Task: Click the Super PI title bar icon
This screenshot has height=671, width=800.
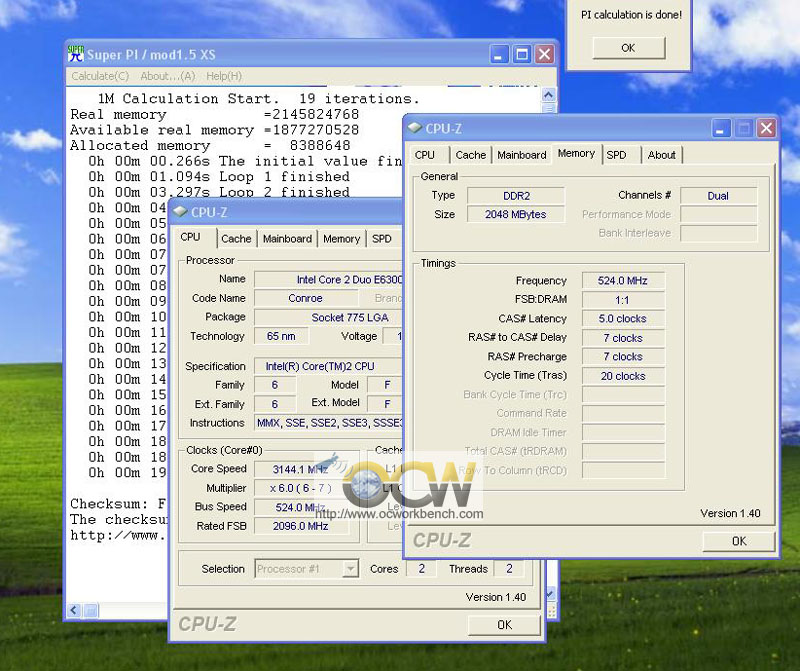Action: pos(77,54)
